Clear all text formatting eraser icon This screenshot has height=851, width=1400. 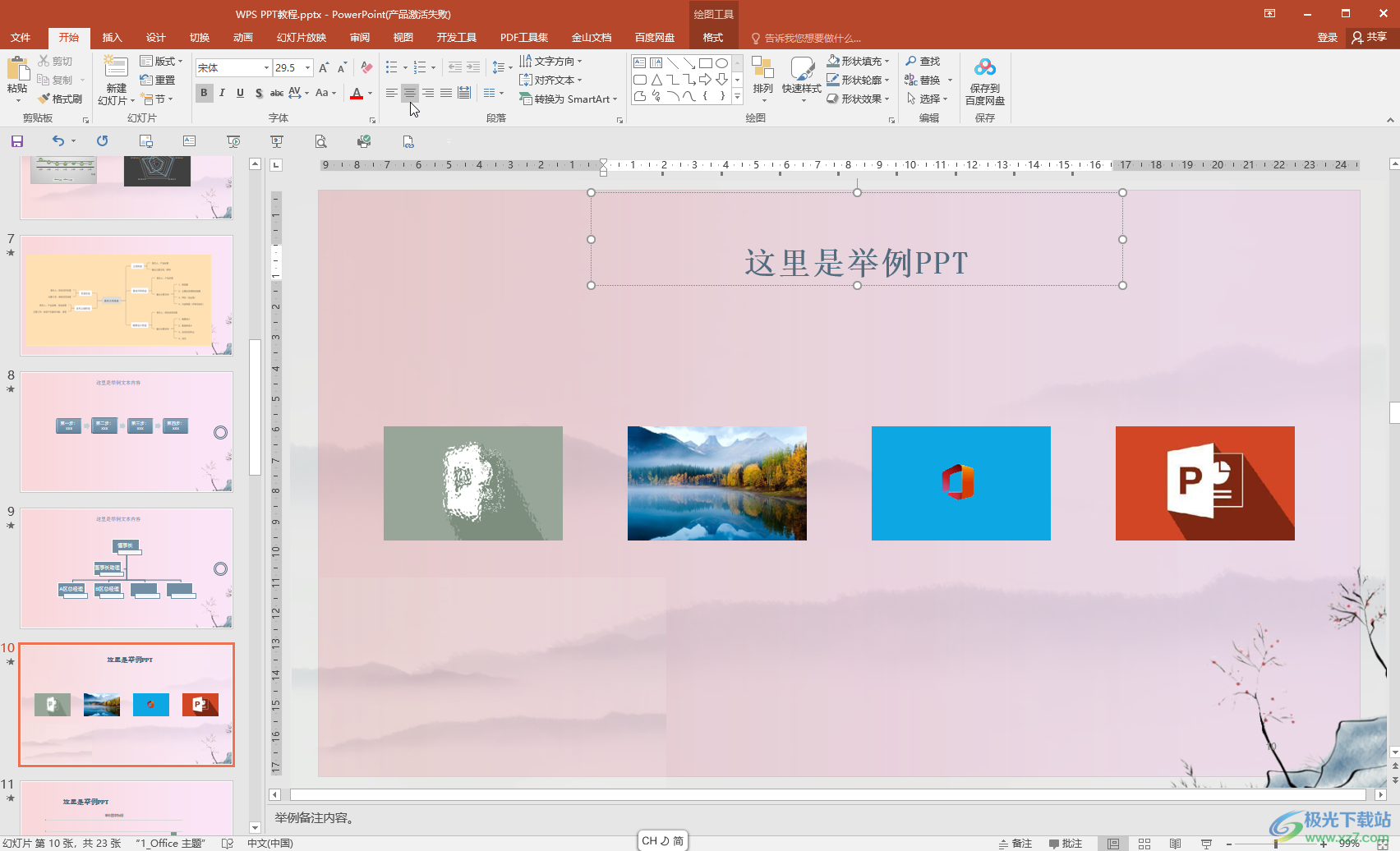pos(366,67)
